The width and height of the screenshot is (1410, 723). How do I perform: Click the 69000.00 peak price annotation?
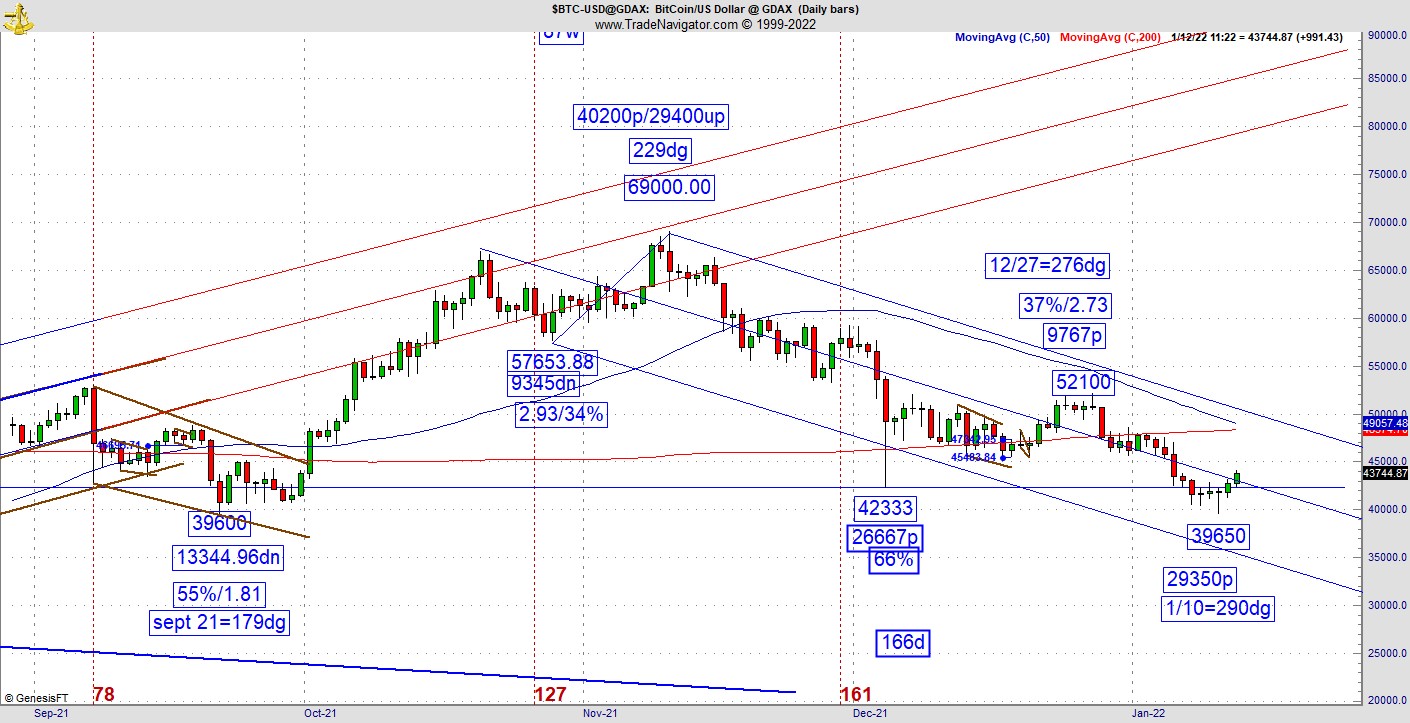point(669,187)
